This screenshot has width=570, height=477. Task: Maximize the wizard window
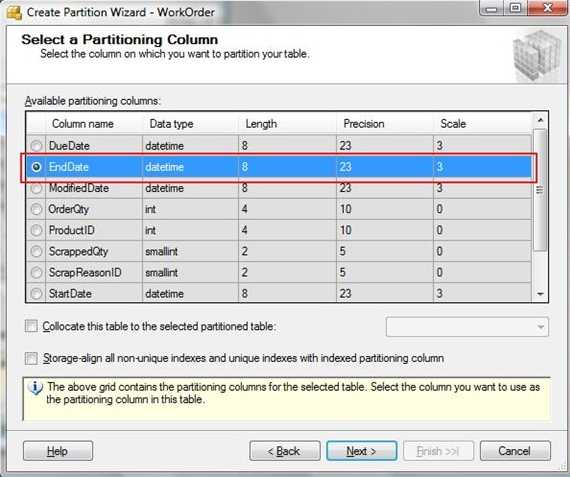515,8
